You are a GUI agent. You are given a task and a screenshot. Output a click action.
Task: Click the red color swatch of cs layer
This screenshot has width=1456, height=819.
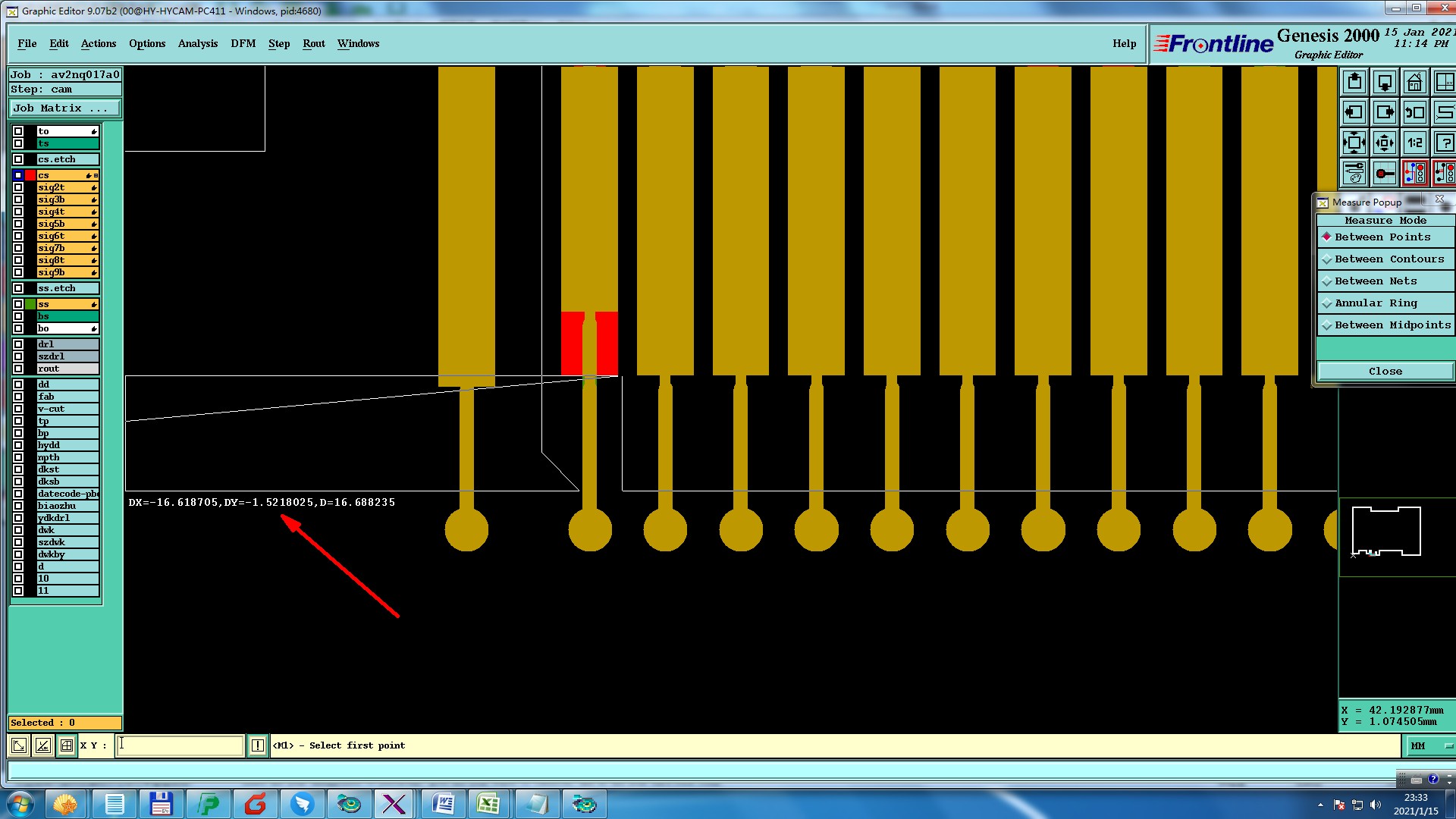(x=30, y=175)
